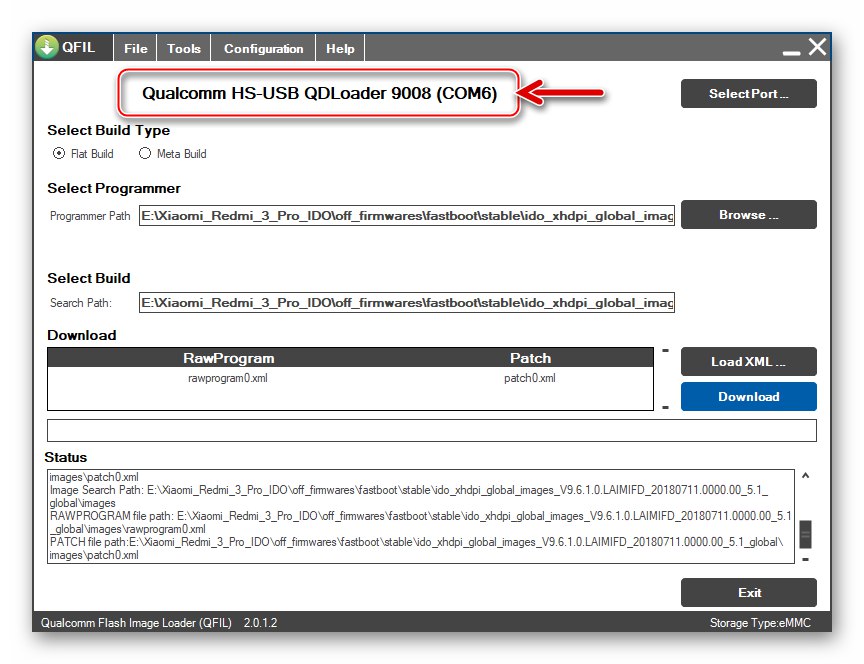The height and width of the screenshot is (664, 864).
Task: Browse for a programmer file
Action: 748,214
